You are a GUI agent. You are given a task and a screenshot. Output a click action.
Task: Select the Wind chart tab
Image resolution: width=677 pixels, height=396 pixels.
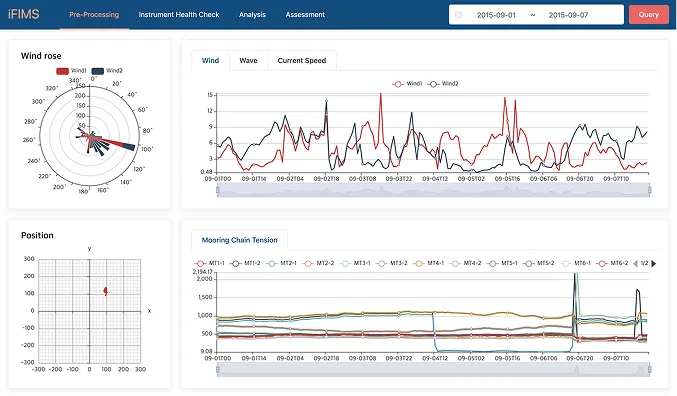tap(211, 60)
